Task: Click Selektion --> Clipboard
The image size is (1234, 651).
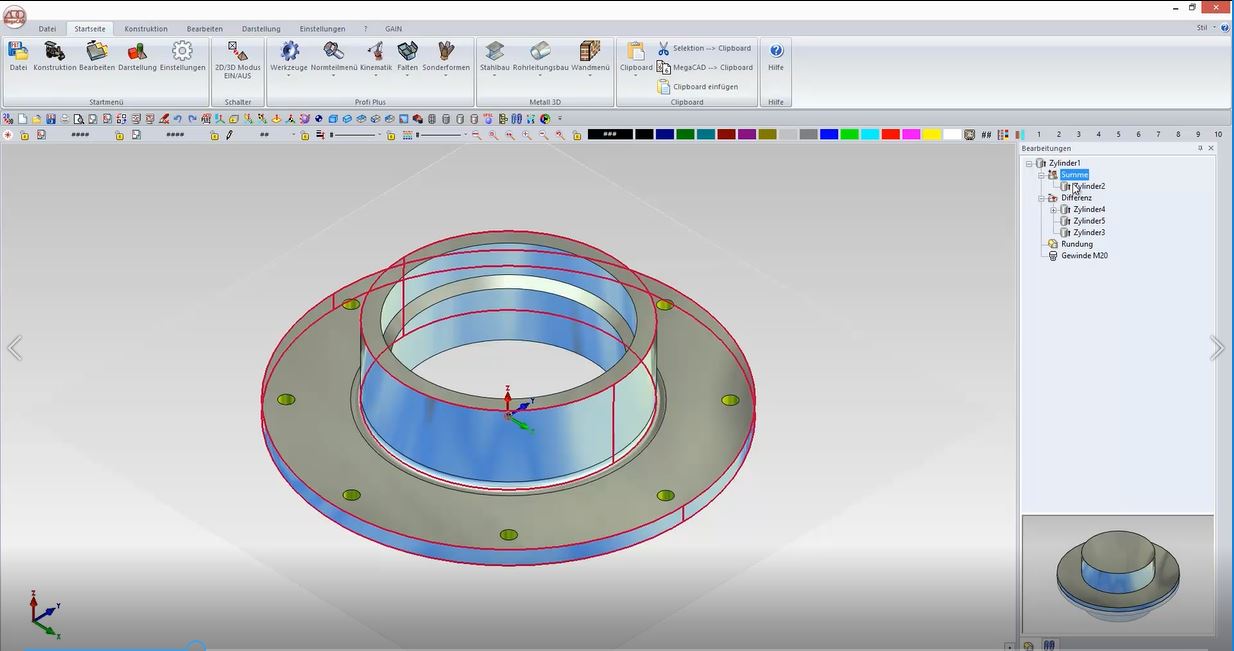Action: pyautogui.click(x=704, y=48)
